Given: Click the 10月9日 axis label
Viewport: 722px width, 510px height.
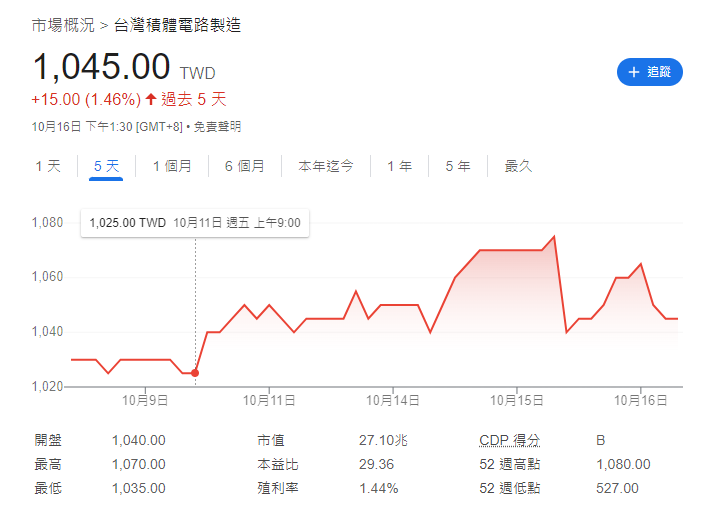Looking at the screenshot, I should coord(145,400).
